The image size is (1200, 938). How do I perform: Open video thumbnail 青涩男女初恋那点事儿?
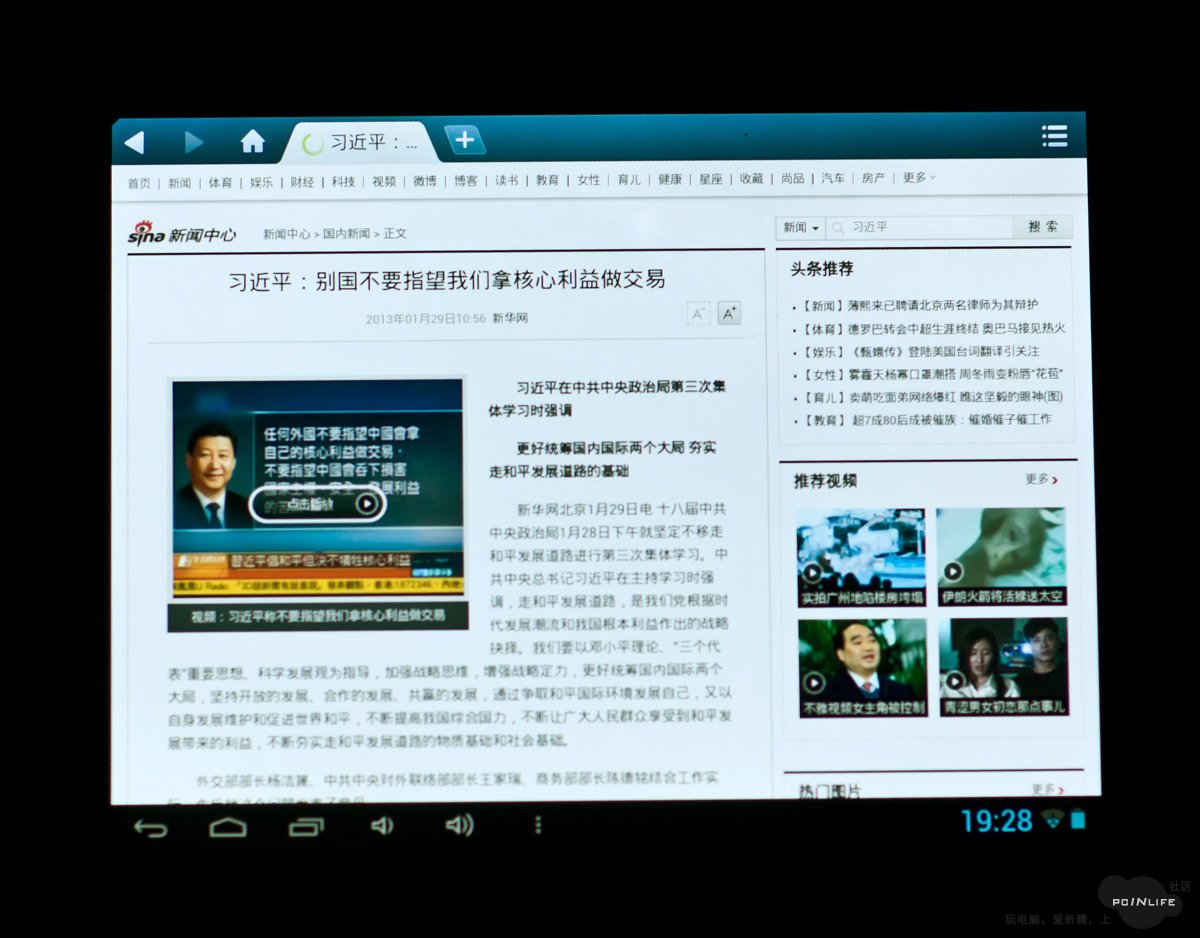tap(1004, 666)
